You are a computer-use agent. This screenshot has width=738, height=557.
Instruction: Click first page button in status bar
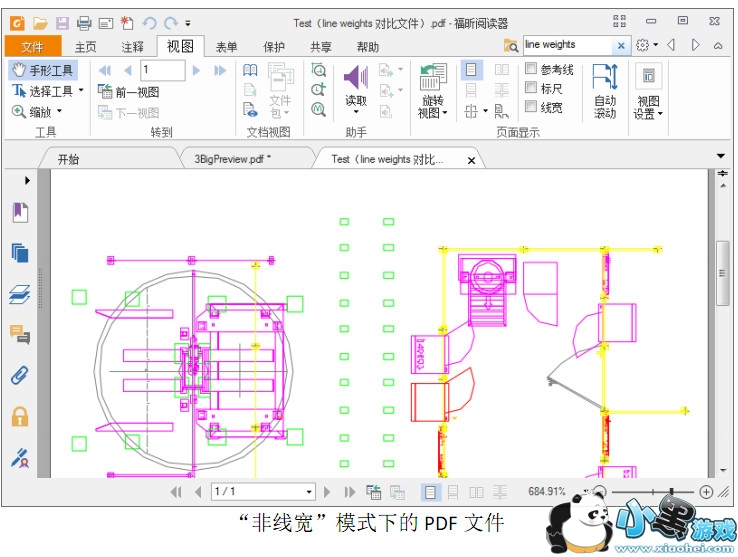pyautogui.click(x=176, y=492)
